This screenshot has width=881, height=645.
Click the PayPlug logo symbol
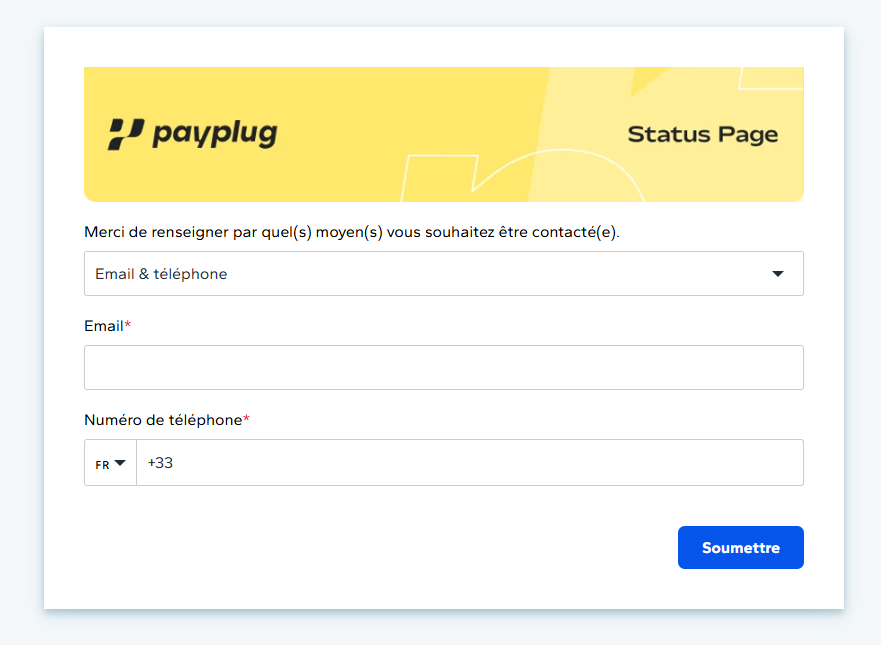coord(126,134)
